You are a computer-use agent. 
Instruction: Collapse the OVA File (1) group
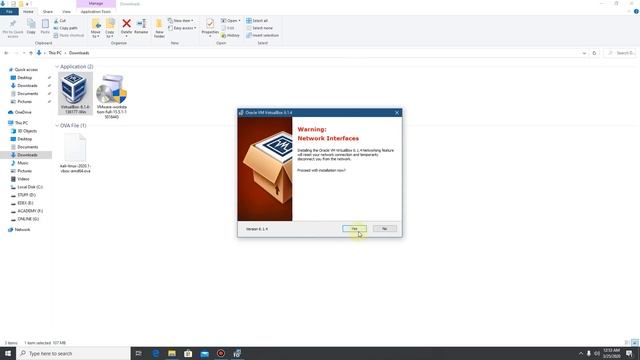[x=57, y=126]
